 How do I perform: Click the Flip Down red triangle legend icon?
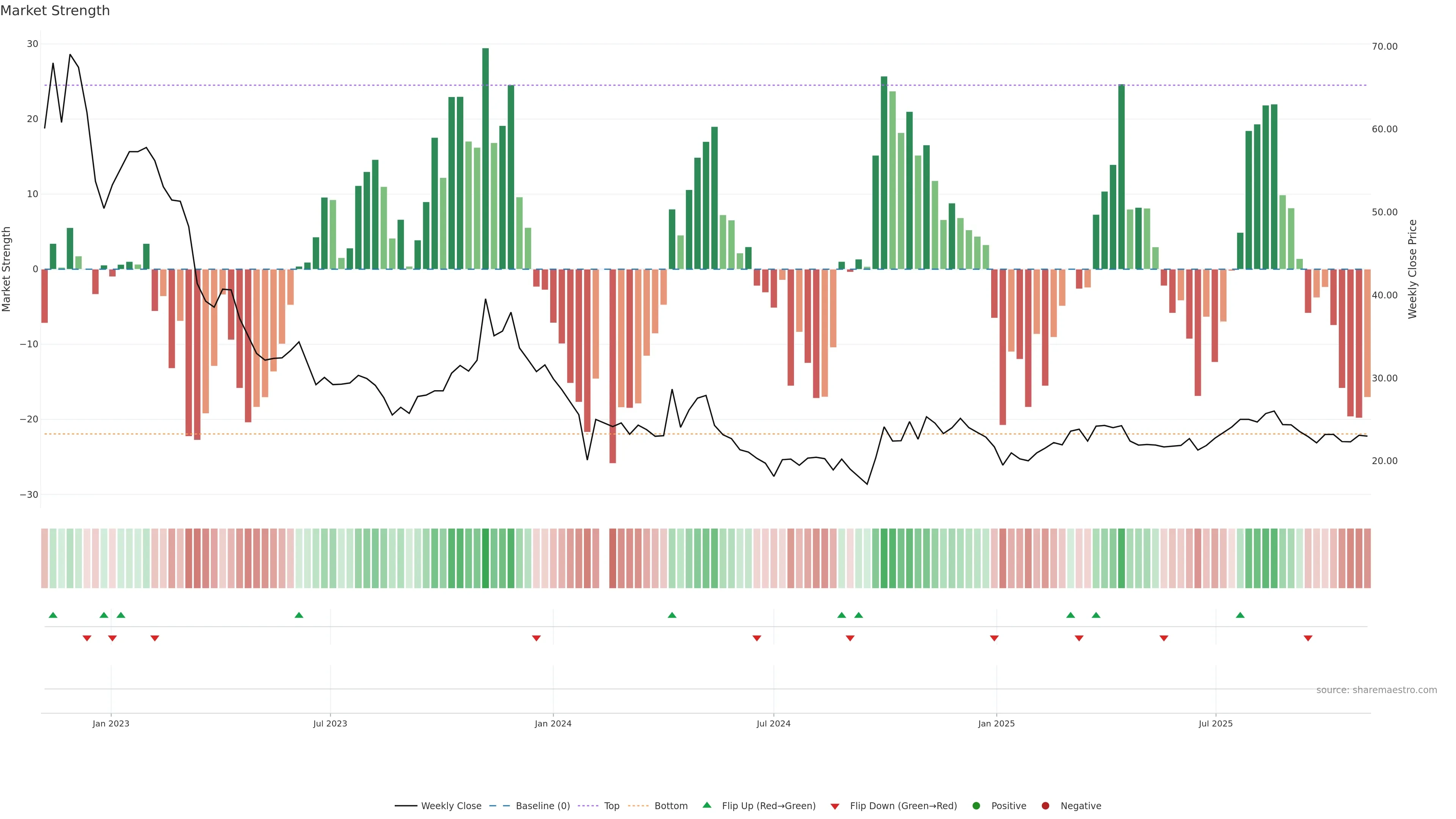(835, 806)
